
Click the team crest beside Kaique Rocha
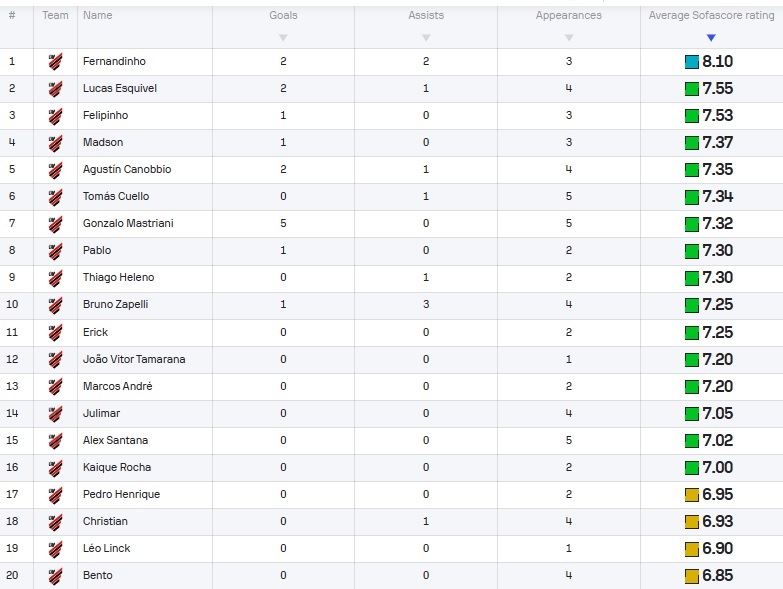pos(55,468)
